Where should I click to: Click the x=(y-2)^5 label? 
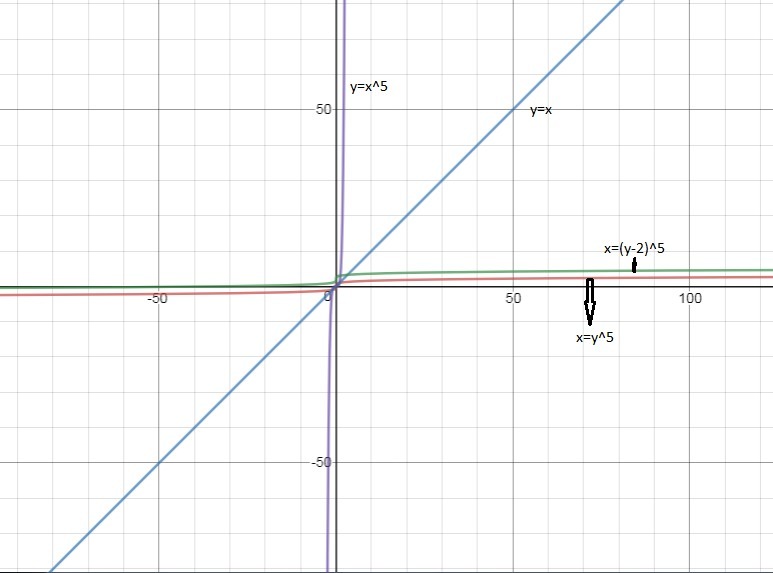[634, 248]
